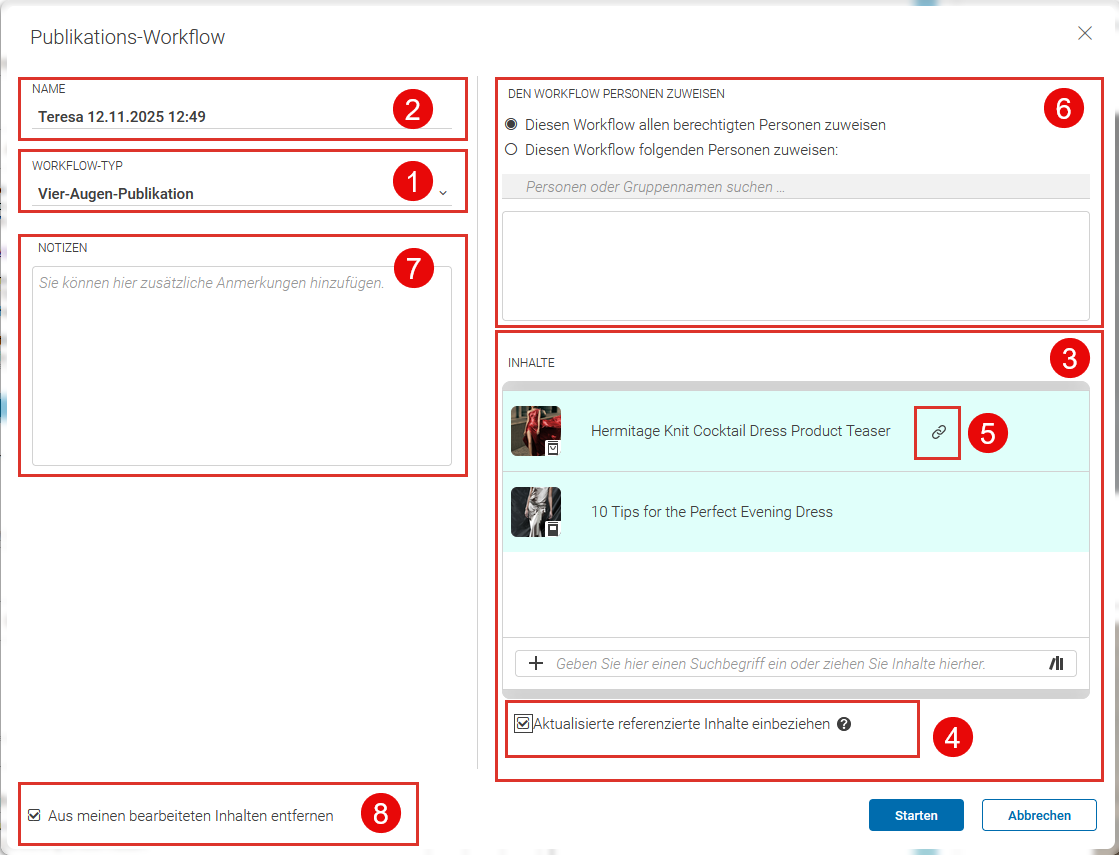The width and height of the screenshot is (1119, 855).
Task: Close the Publikations-Workflow dialog with the X
Action: pyautogui.click(x=1085, y=33)
